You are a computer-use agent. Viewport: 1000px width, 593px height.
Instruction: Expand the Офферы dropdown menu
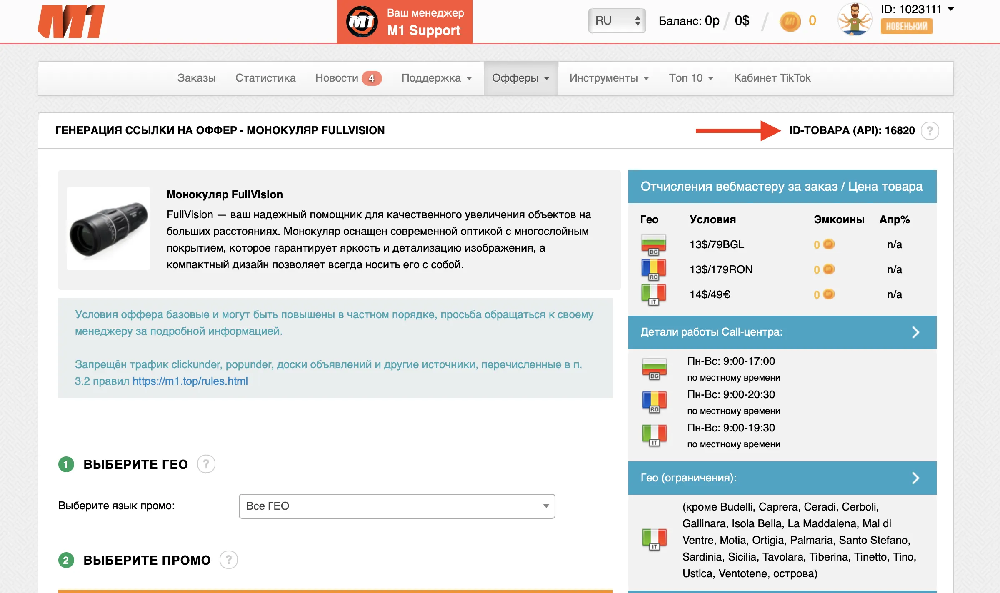point(520,78)
